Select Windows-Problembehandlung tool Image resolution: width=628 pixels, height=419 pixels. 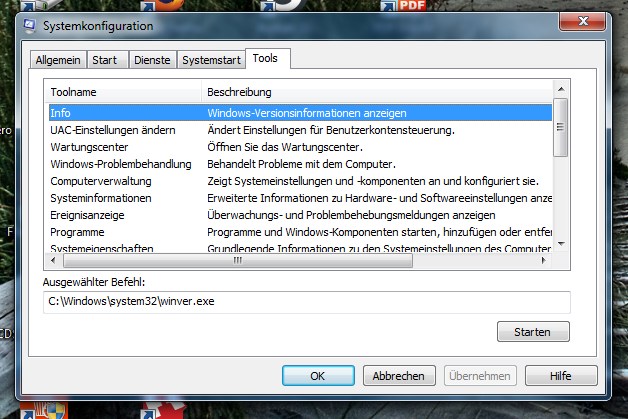point(300,164)
